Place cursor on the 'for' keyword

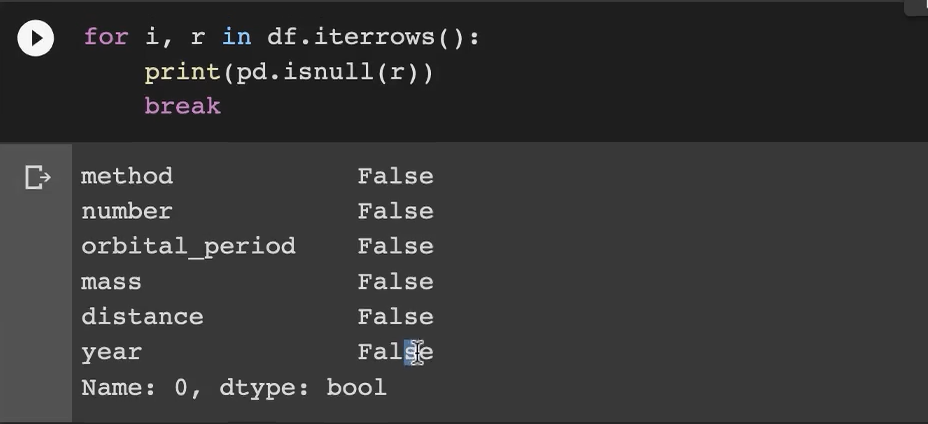point(106,37)
